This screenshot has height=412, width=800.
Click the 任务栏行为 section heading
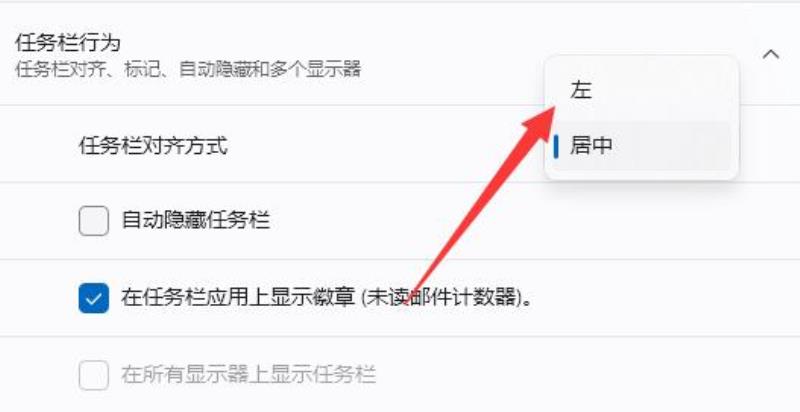tap(68, 42)
